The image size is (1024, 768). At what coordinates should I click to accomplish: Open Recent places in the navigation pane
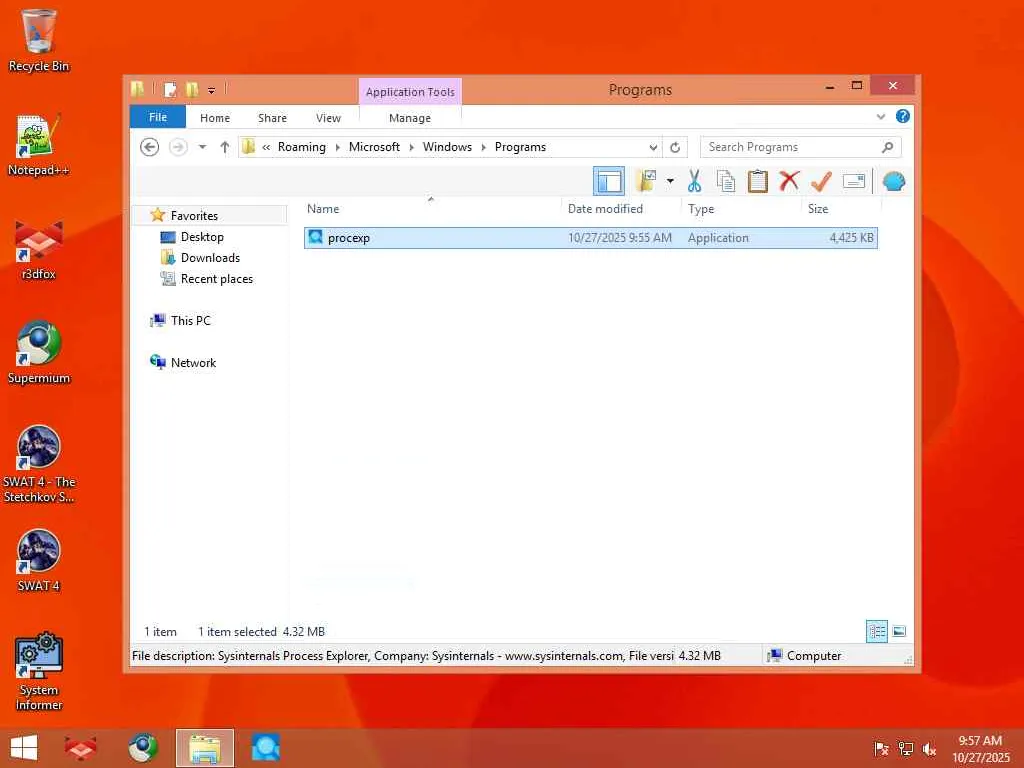(217, 279)
